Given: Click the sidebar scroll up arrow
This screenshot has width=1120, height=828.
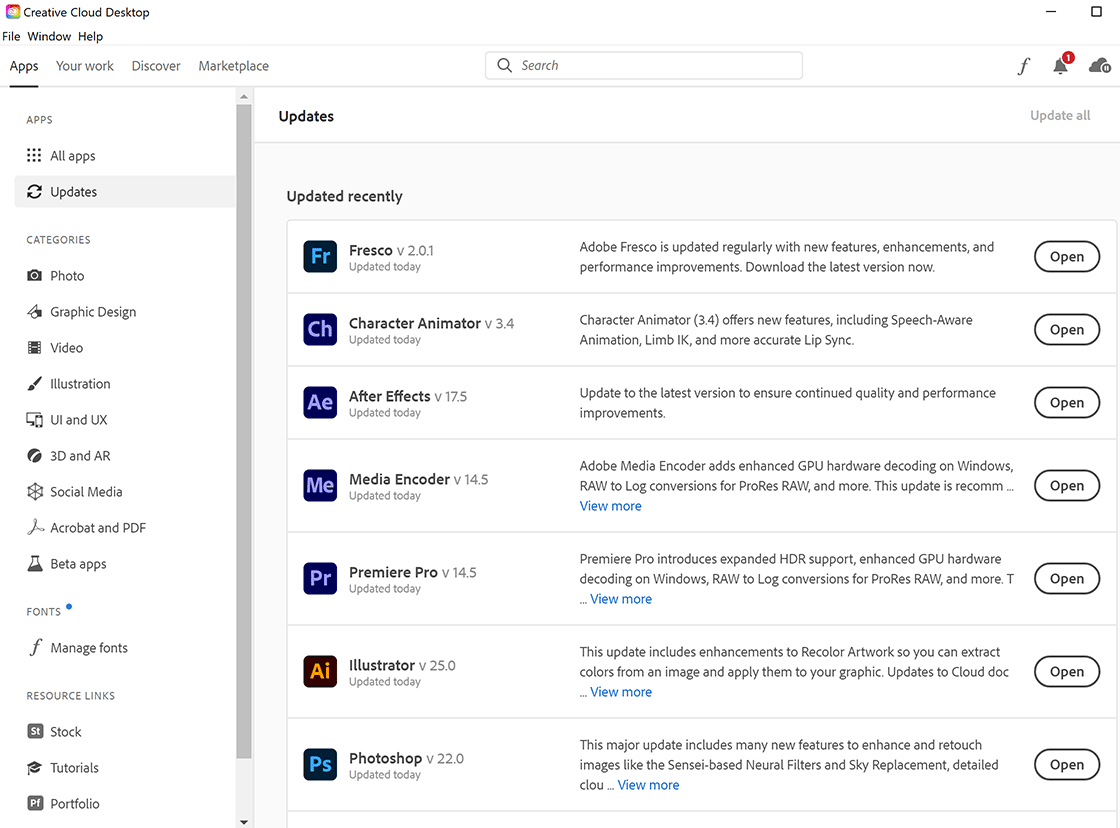Looking at the screenshot, I should click(244, 96).
